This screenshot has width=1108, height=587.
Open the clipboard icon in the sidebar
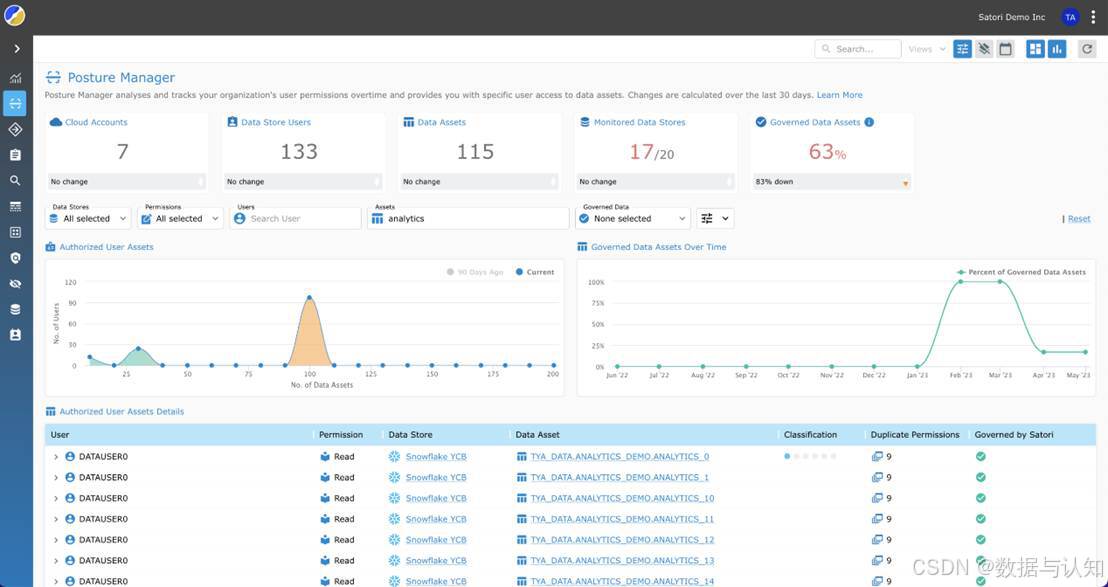click(16, 155)
